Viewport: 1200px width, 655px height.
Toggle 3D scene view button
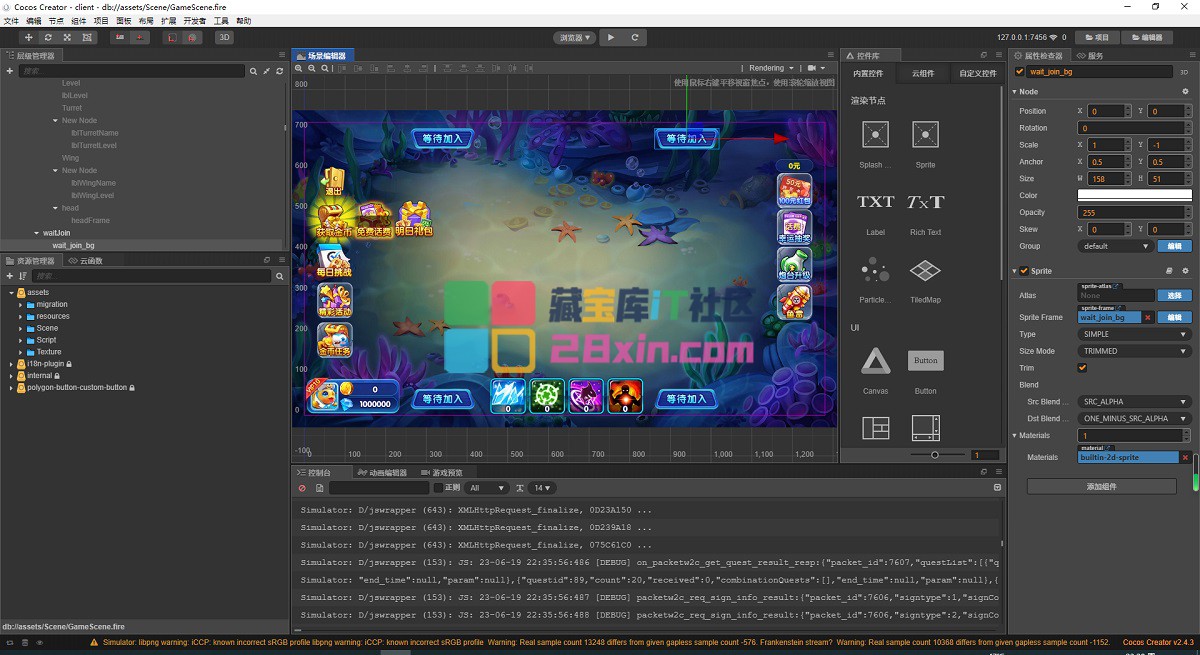click(x=225, y=37)
